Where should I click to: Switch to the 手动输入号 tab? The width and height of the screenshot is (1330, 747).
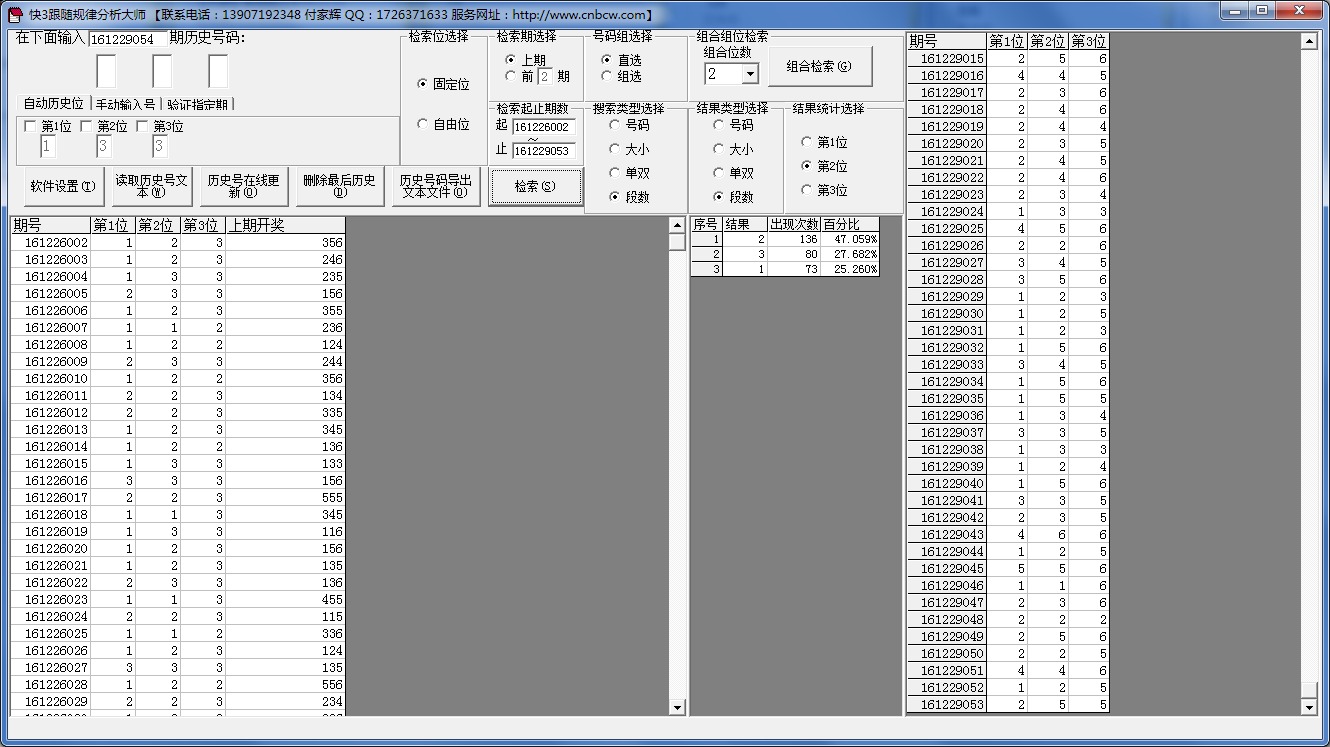click(125, 104)
